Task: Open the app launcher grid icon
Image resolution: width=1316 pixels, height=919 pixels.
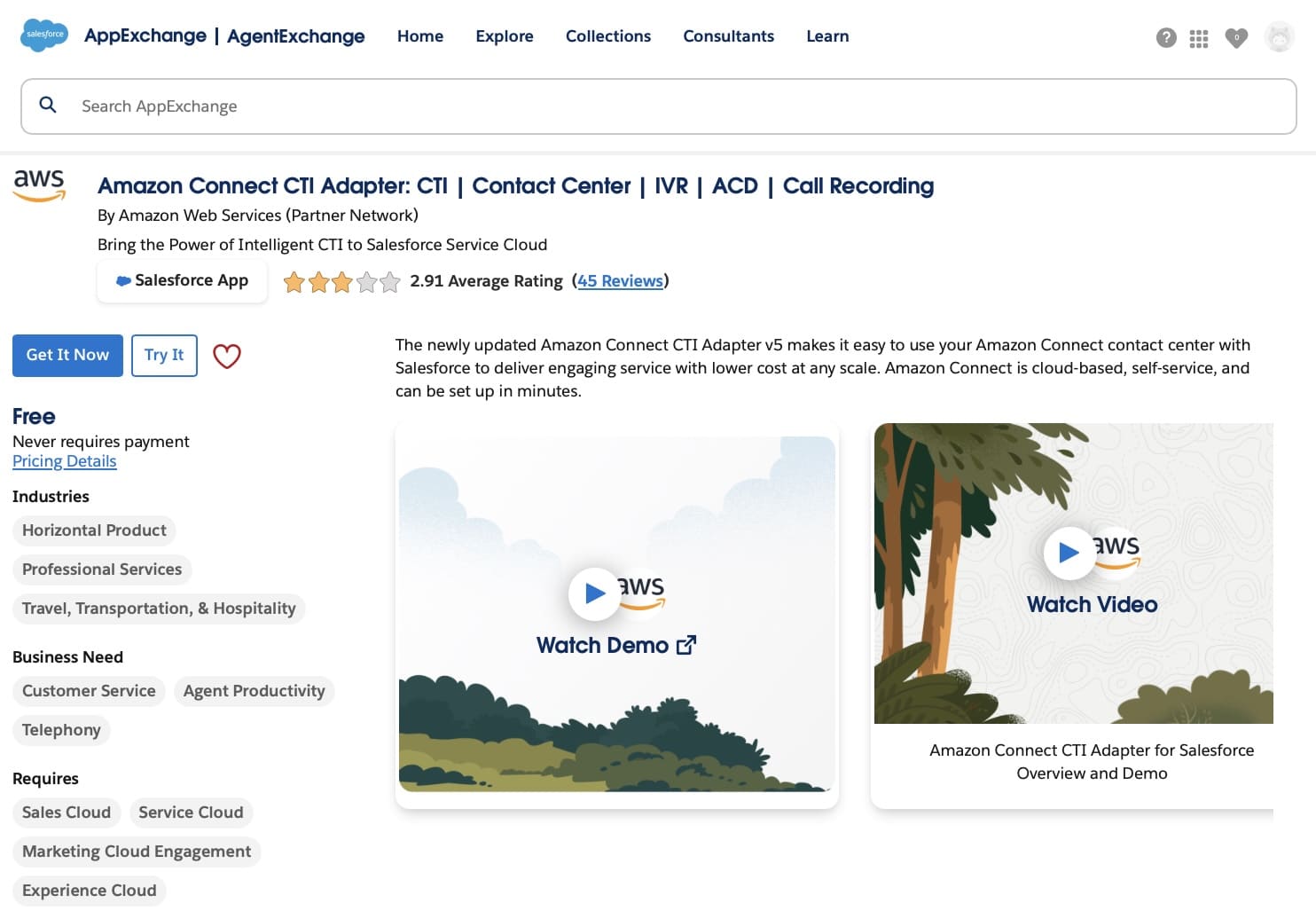Action: coord(1198,38)
